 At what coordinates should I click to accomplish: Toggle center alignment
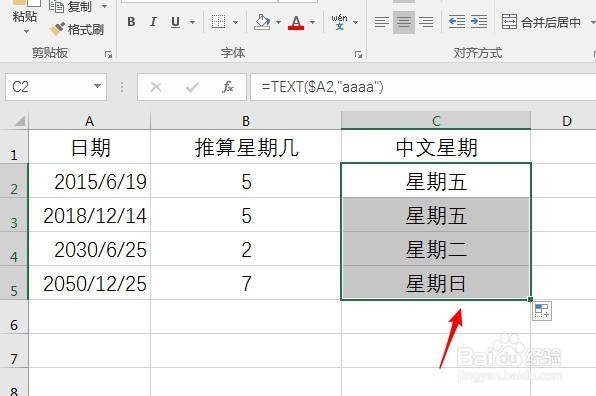click(x=404, y=22)
